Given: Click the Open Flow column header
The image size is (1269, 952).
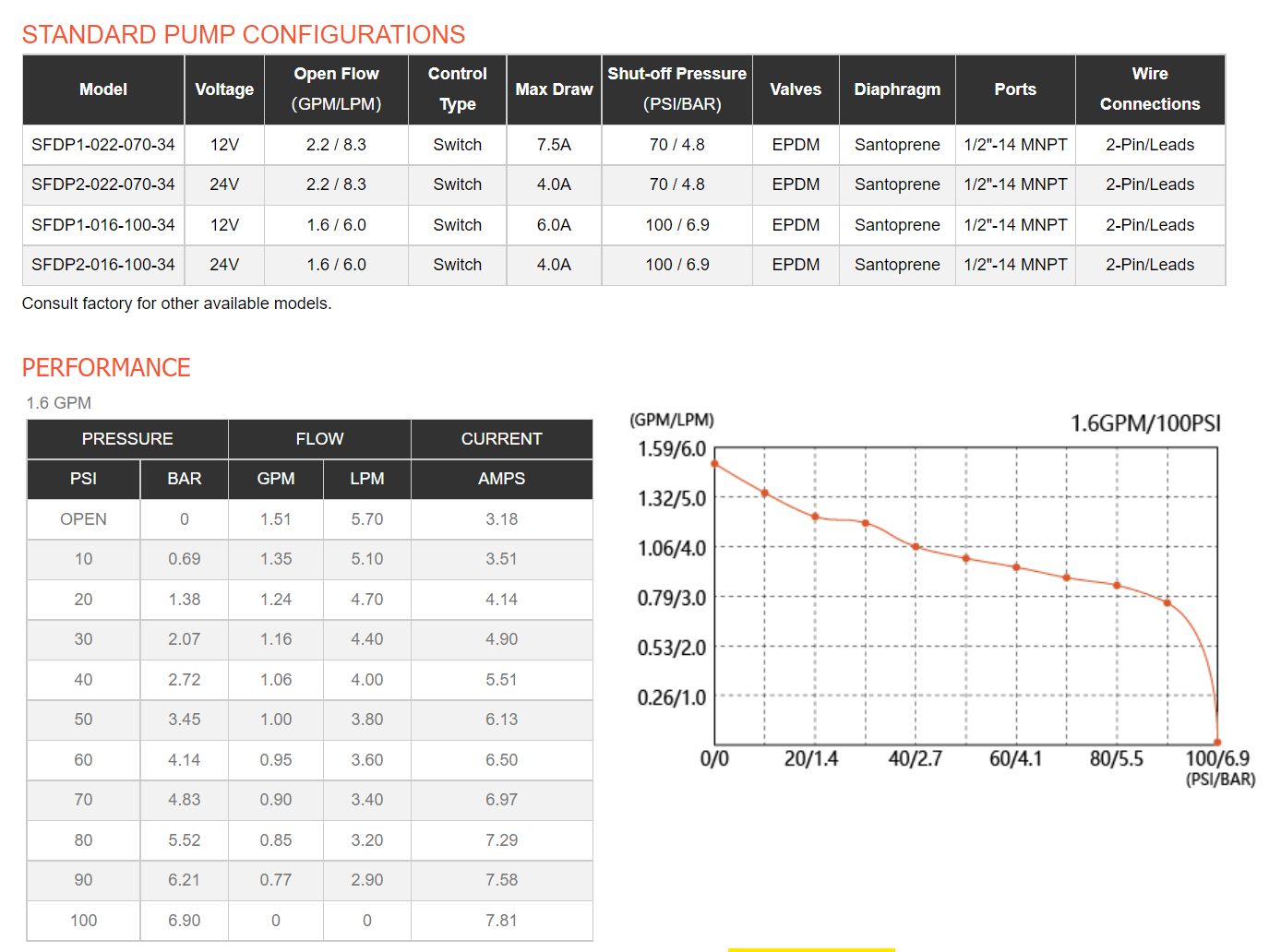Looking at the screenshot, I should pyautogui.click(x=336, y=89).
